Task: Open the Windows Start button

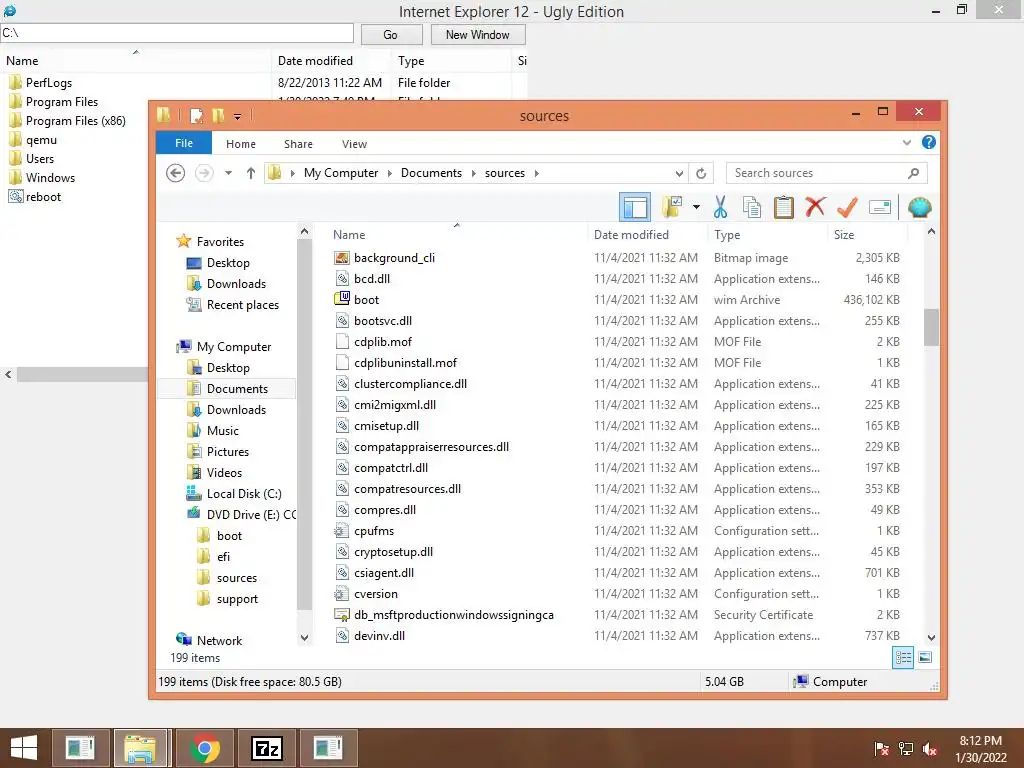Action: tap(24, 748)
